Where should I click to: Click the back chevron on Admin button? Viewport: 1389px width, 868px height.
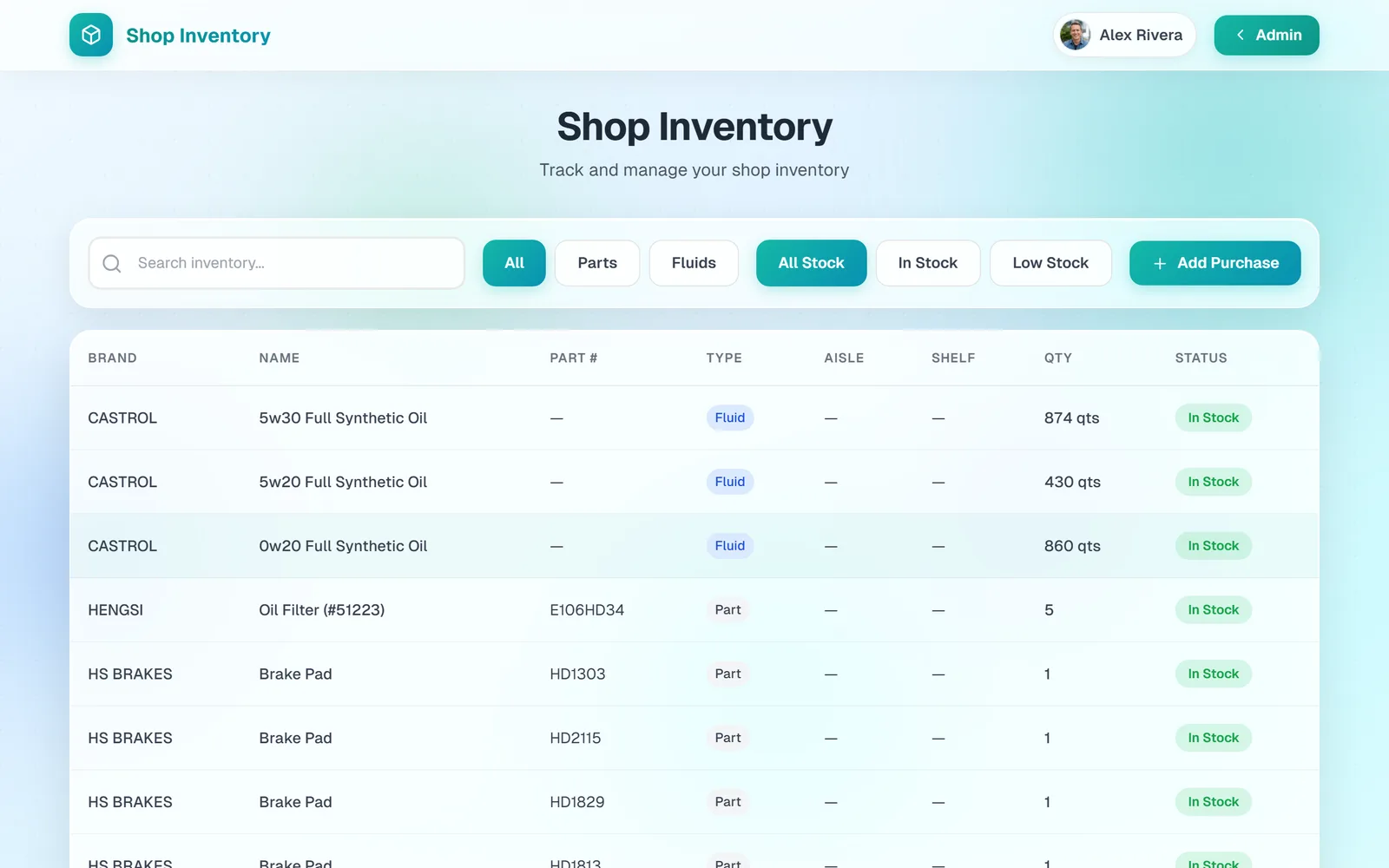(x=1241, y=35)
